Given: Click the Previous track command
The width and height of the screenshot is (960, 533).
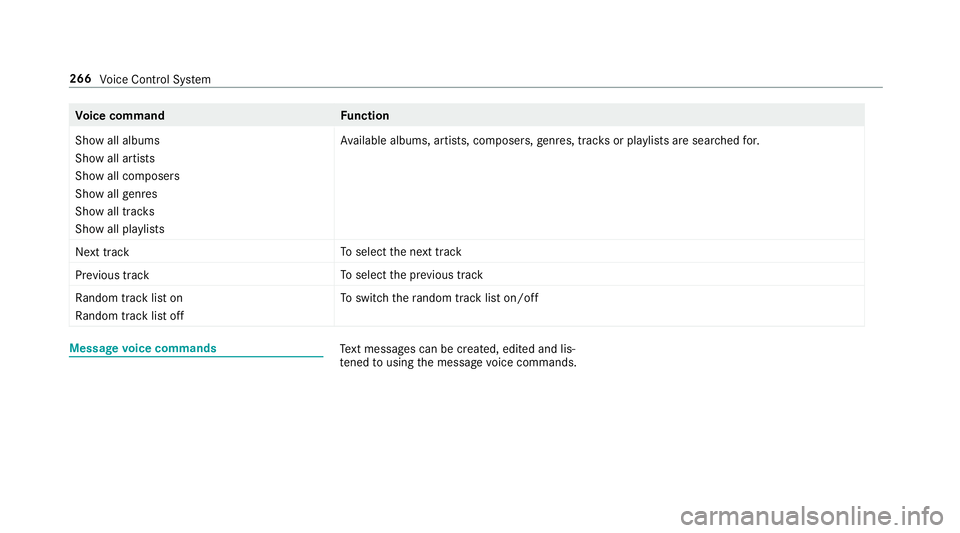Looking at the screenshot, I should 112,275.
